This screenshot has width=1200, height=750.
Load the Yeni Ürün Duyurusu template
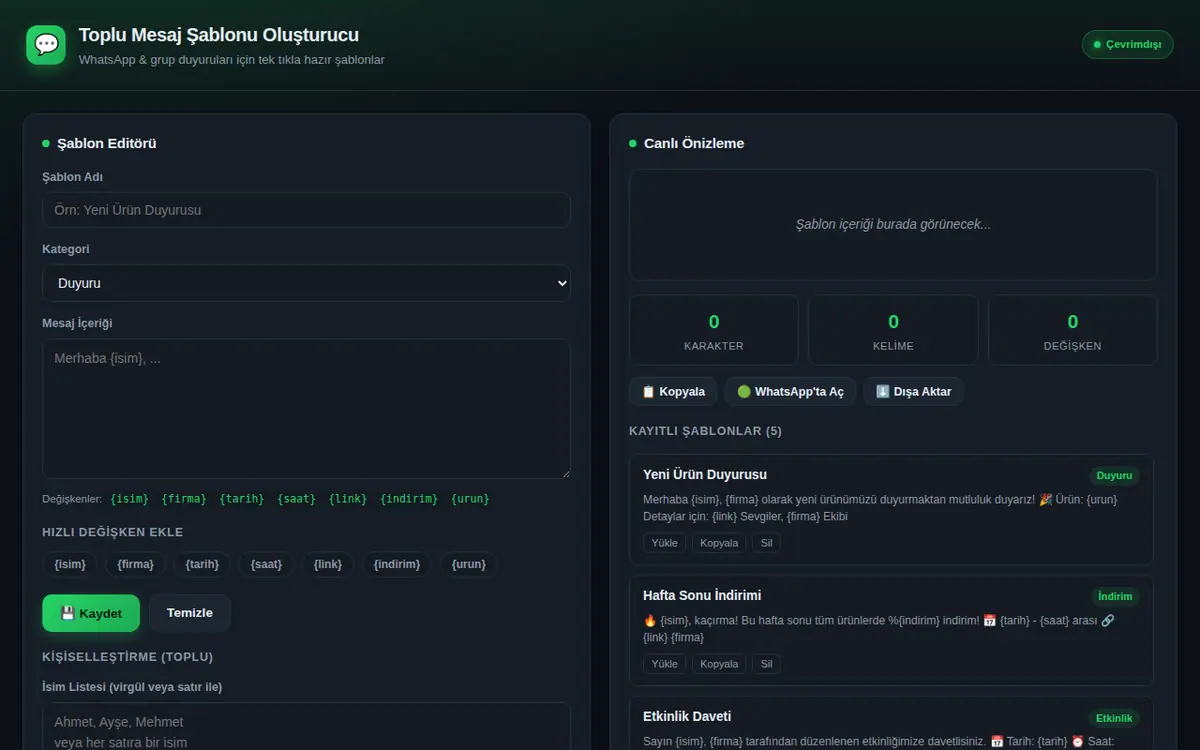(665, 543)
